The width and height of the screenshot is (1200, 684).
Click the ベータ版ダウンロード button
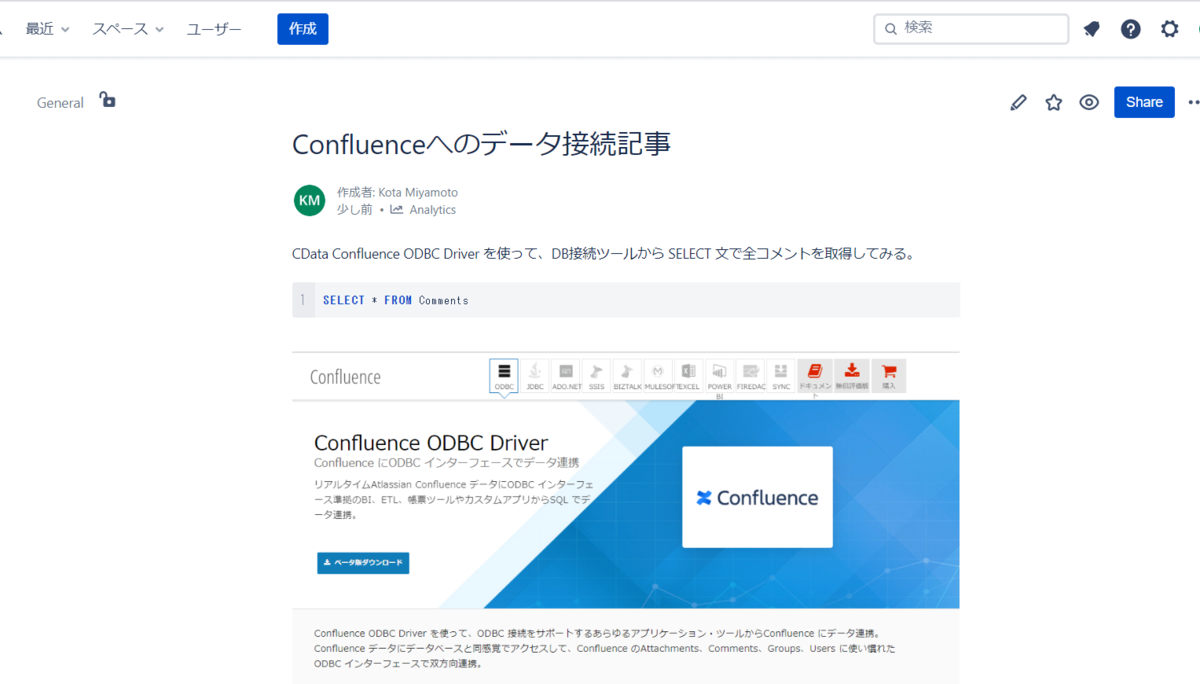[x=363, y=563]
